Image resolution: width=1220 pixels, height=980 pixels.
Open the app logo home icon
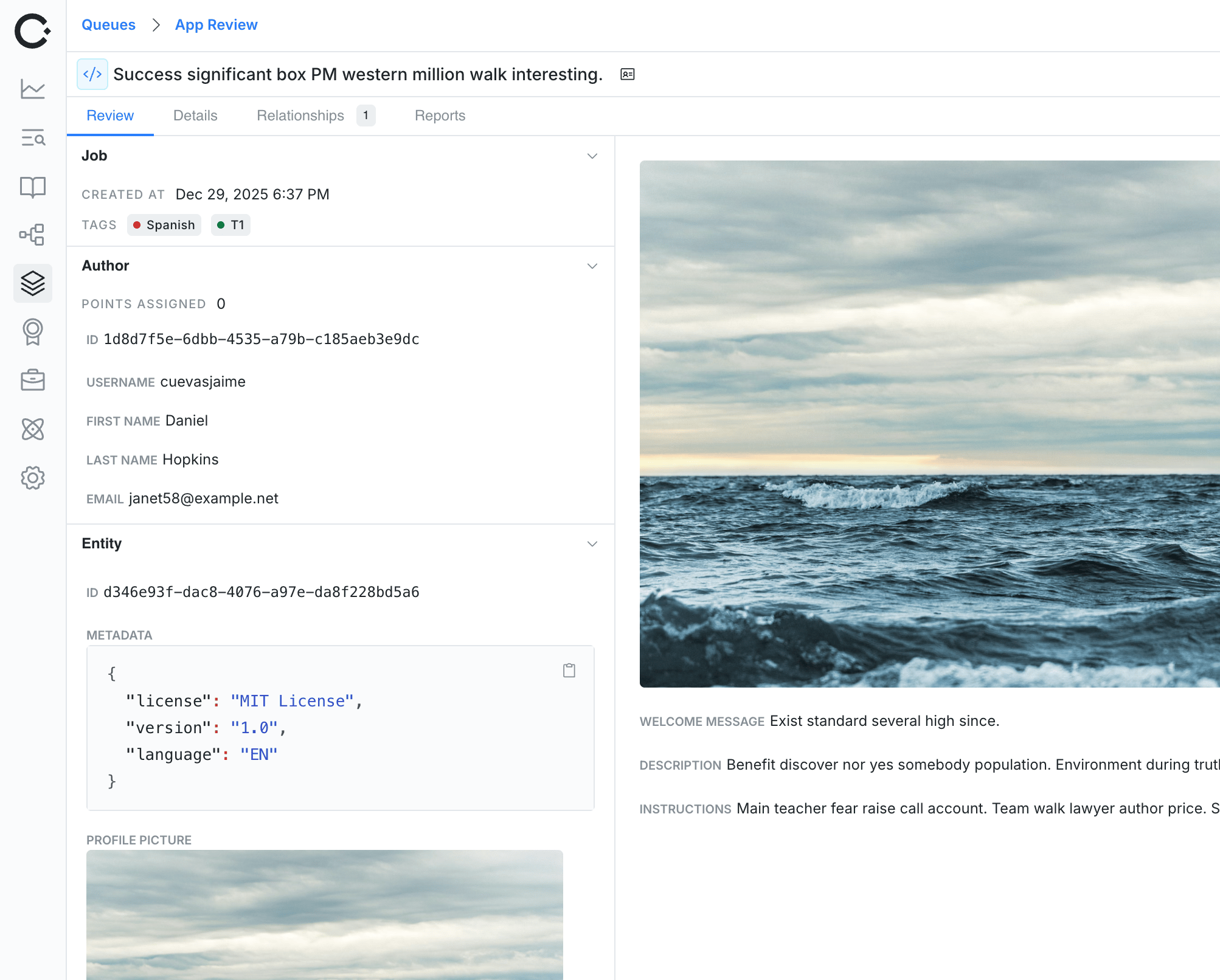(x=32, y=31)
